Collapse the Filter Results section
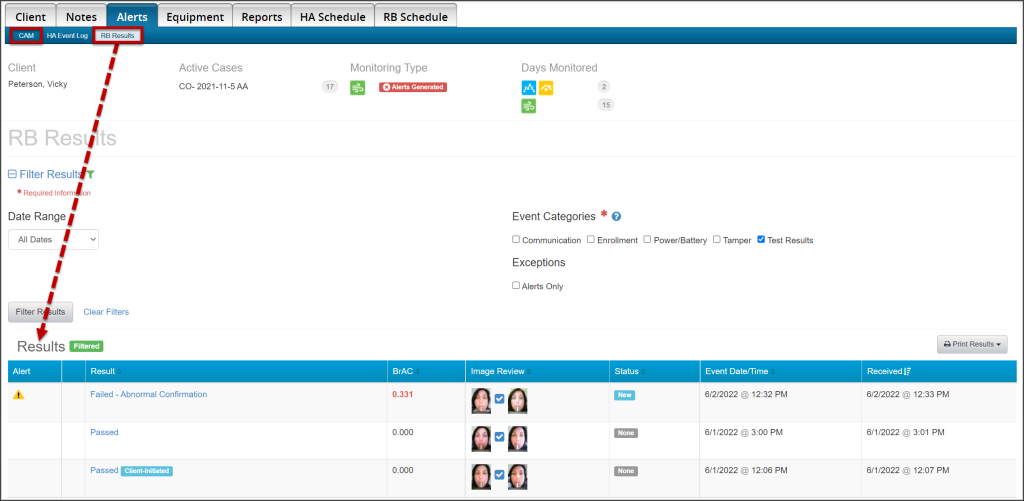This screenshot has height=501, width=1024. (x=13, y=174)
